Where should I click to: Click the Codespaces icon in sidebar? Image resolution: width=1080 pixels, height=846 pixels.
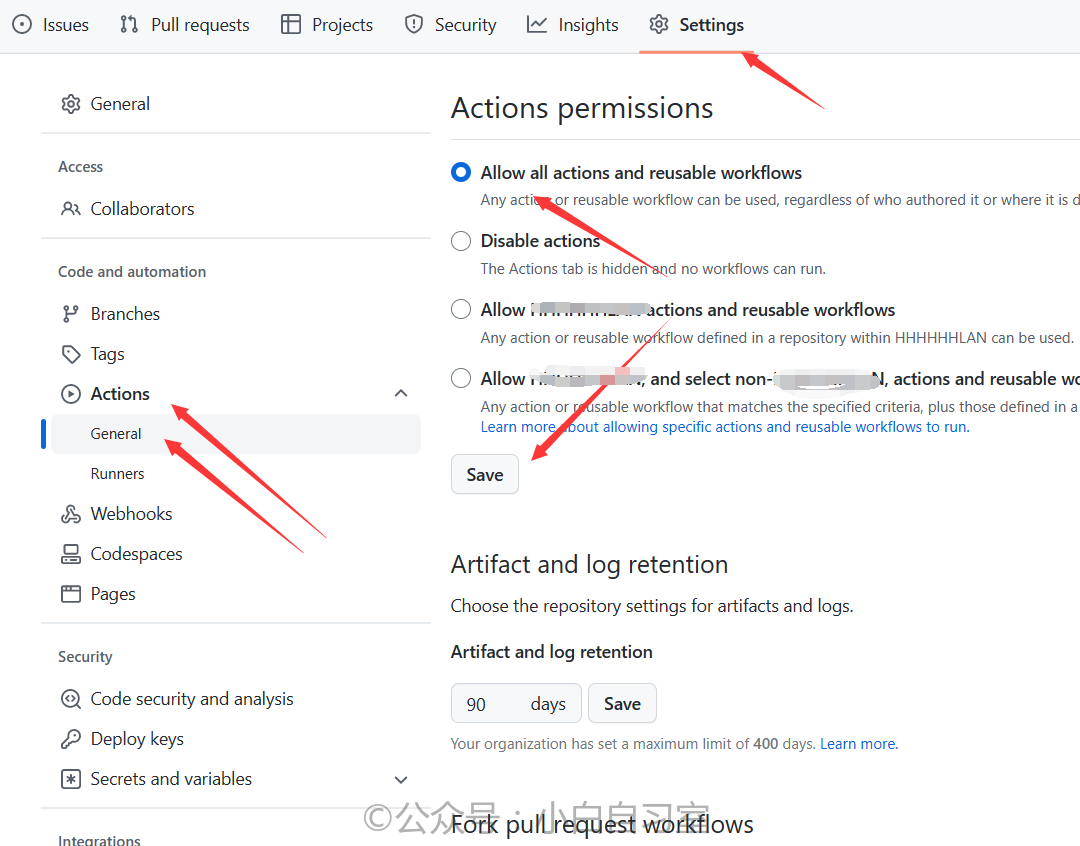click(x=71, y=554)
